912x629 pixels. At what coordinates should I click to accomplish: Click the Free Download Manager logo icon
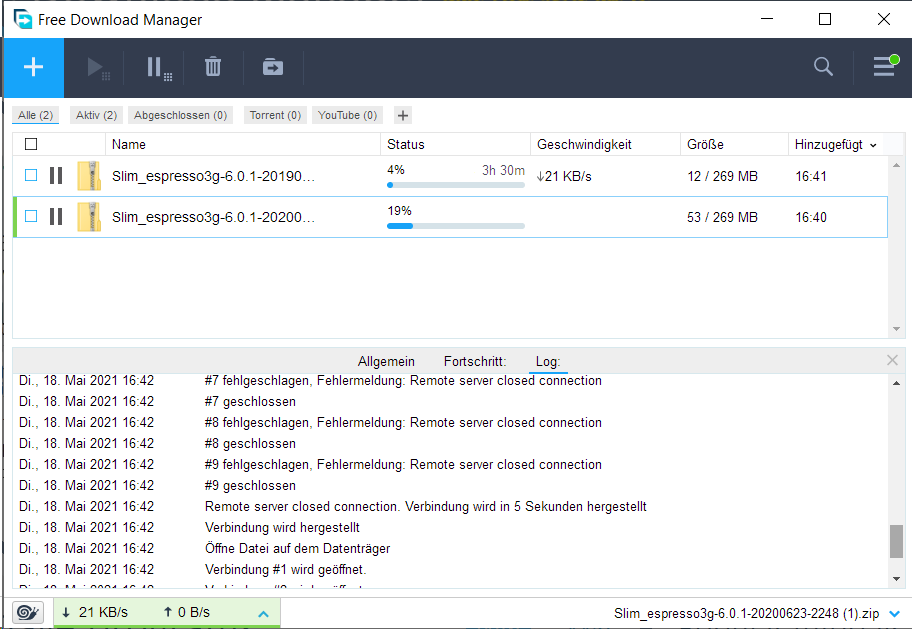(23, 19)
